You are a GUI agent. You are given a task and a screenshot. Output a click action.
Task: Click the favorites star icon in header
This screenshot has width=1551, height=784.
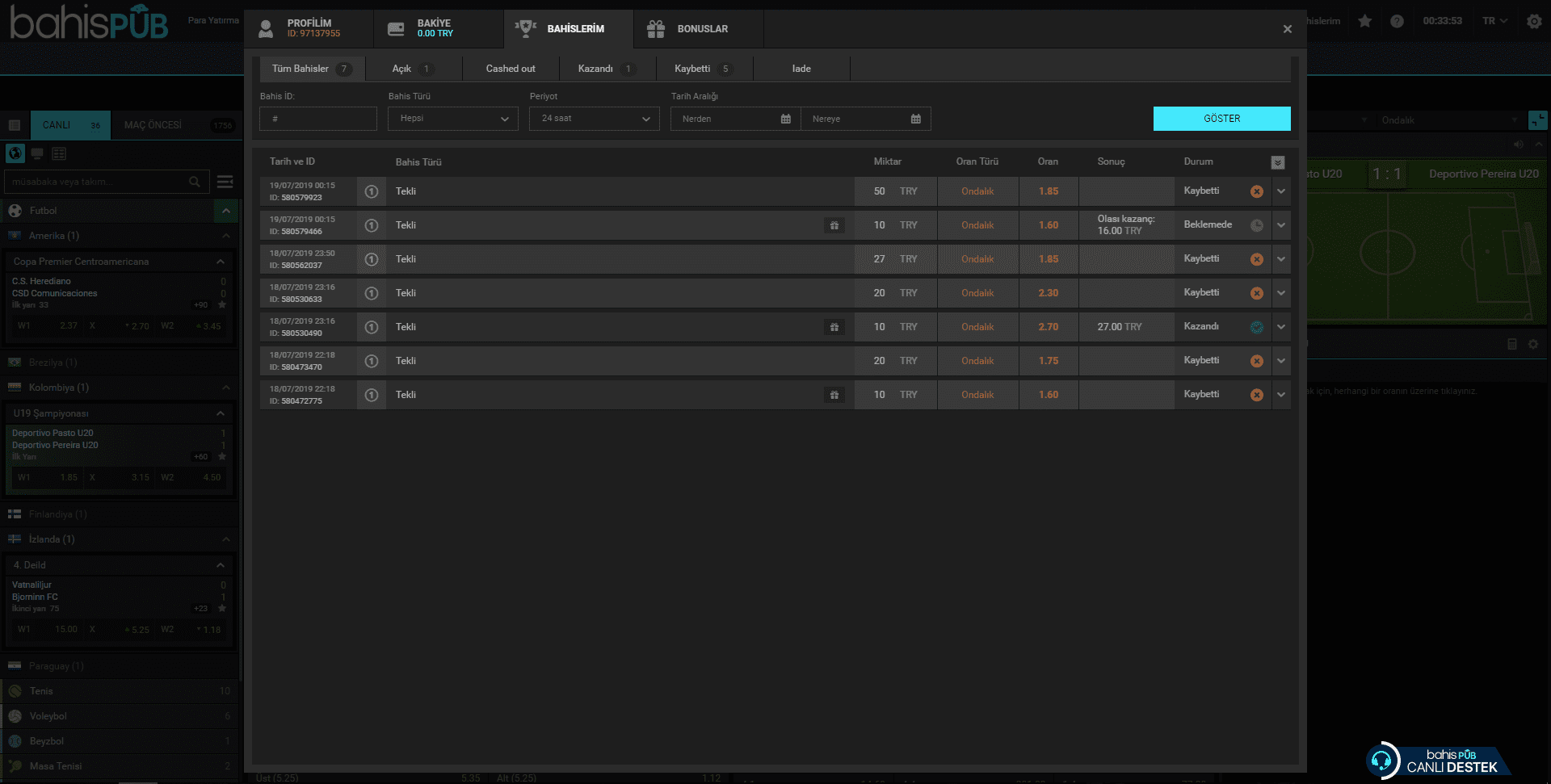click(x=1365, y=21)
